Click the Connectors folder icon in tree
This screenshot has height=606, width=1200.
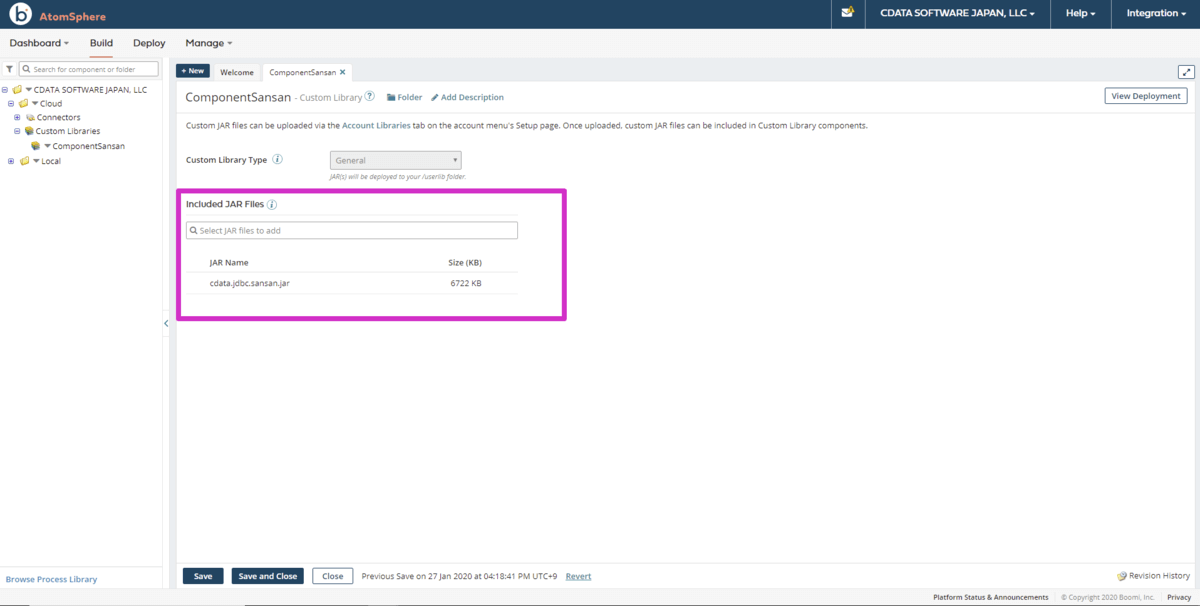tap(30, 118)
